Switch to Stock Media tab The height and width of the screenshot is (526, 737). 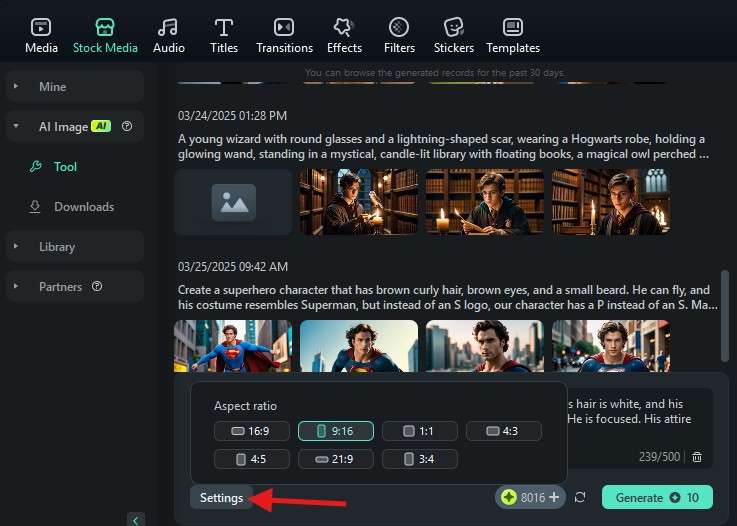click(x=105, y=36)
